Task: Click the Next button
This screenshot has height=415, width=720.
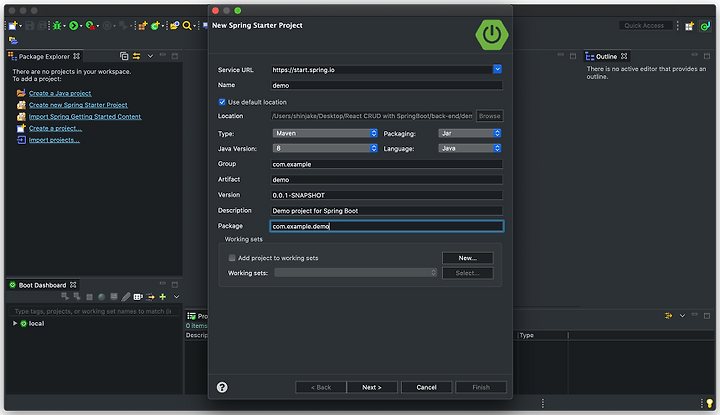Action: pos(372,387)
